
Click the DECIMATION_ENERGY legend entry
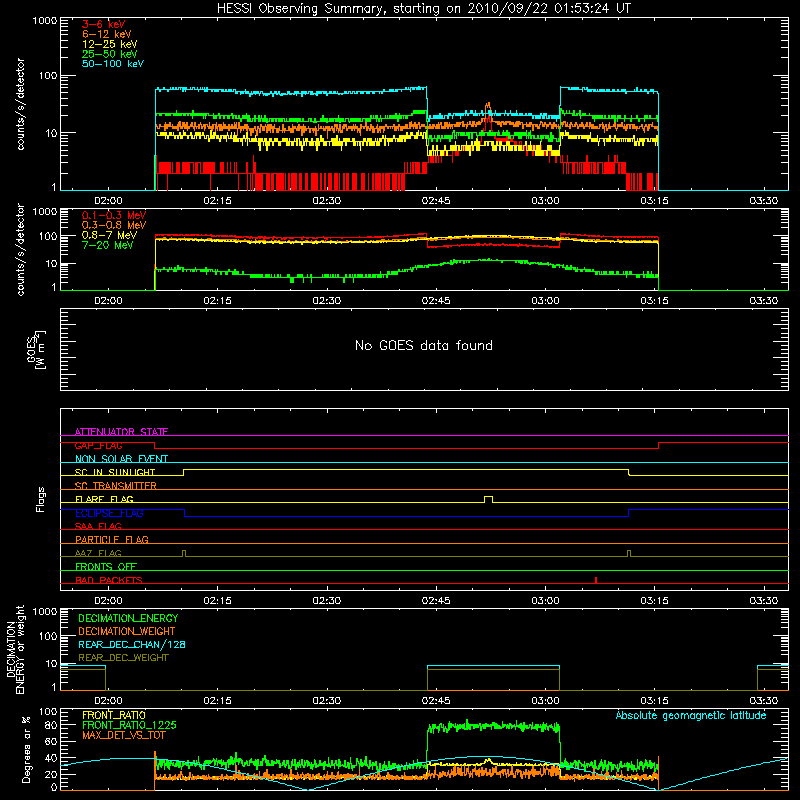pyautogui.click(x=128, y=618)
